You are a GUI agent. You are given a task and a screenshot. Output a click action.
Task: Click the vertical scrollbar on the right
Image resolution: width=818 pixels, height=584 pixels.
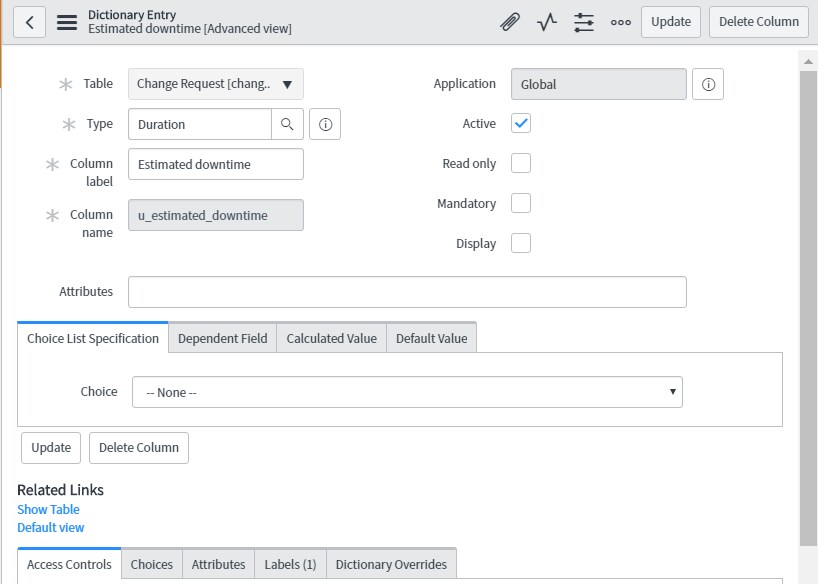tap(809, 300)
